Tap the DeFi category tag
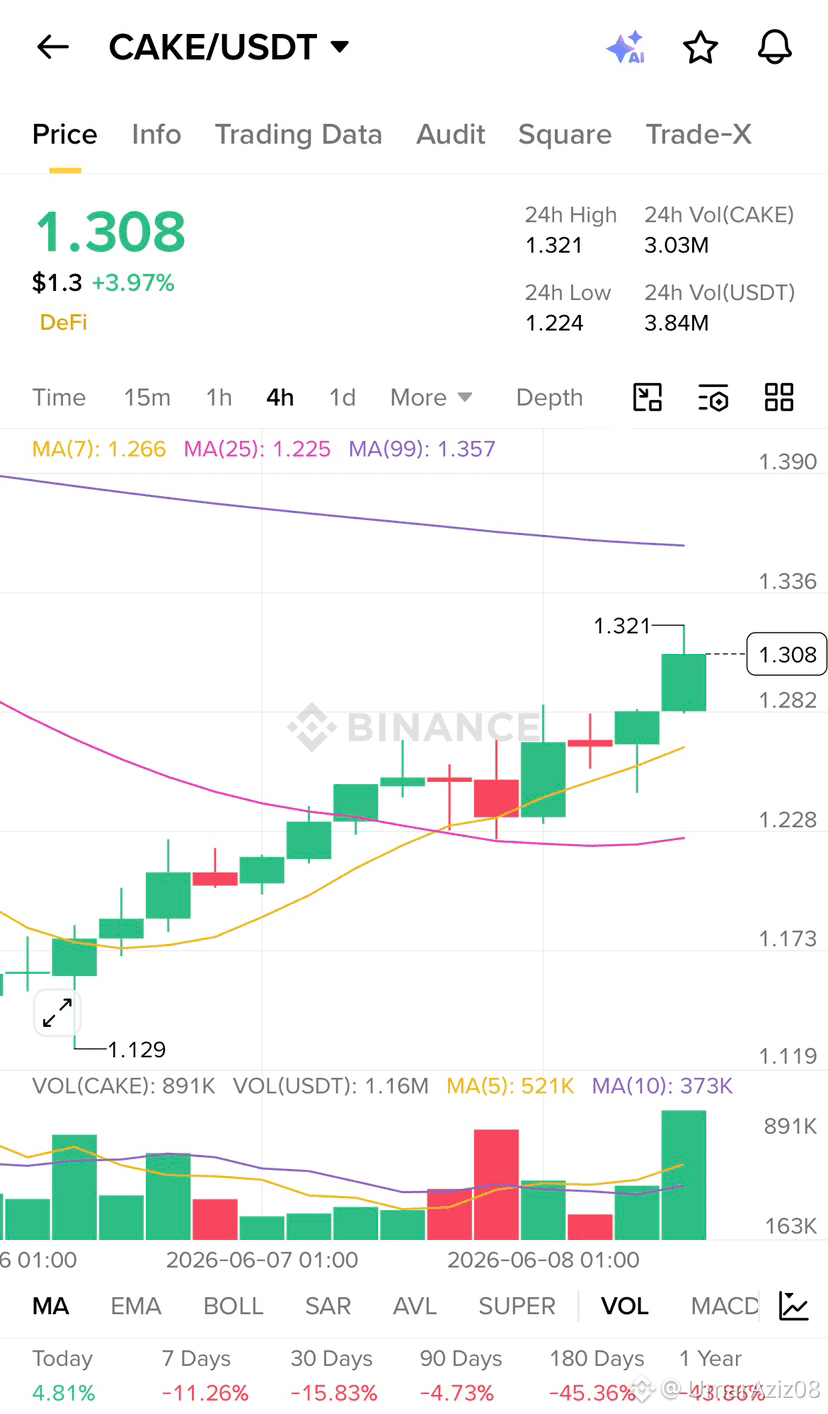828x1414 pixels. [x=63, y=322]
